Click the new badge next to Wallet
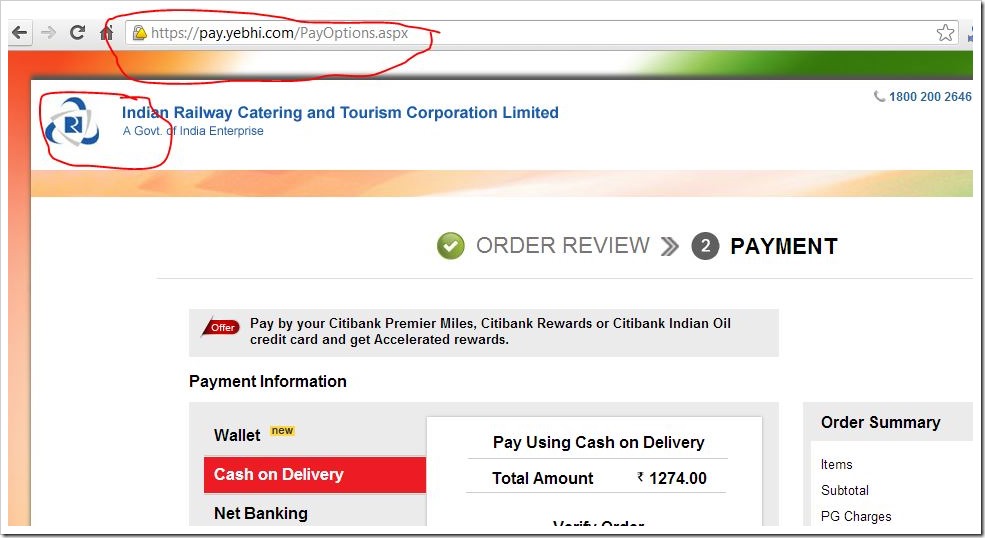Viewport: 985px width, 538px height. [283, 431]
